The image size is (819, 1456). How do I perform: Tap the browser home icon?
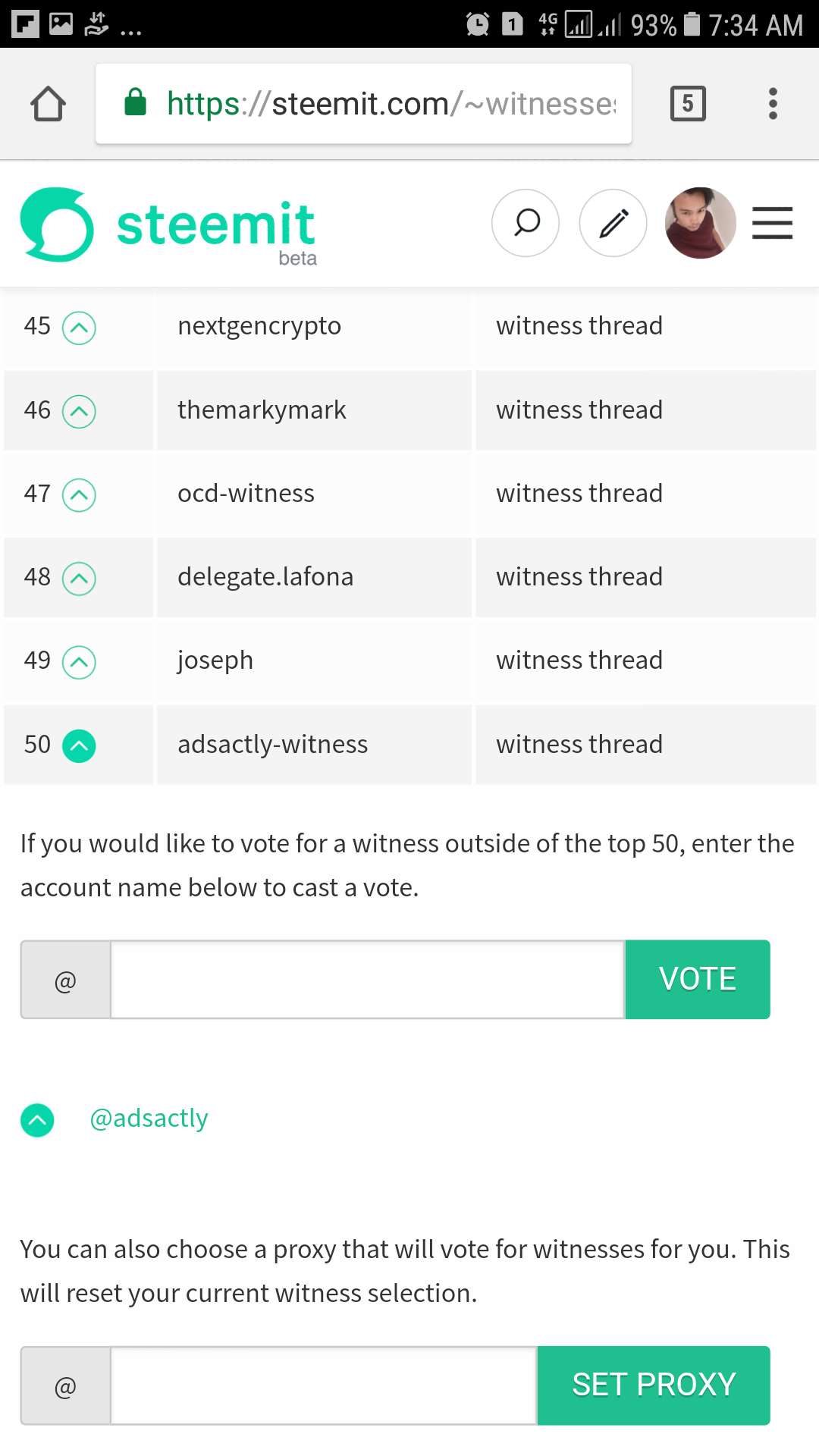[49, 104]
